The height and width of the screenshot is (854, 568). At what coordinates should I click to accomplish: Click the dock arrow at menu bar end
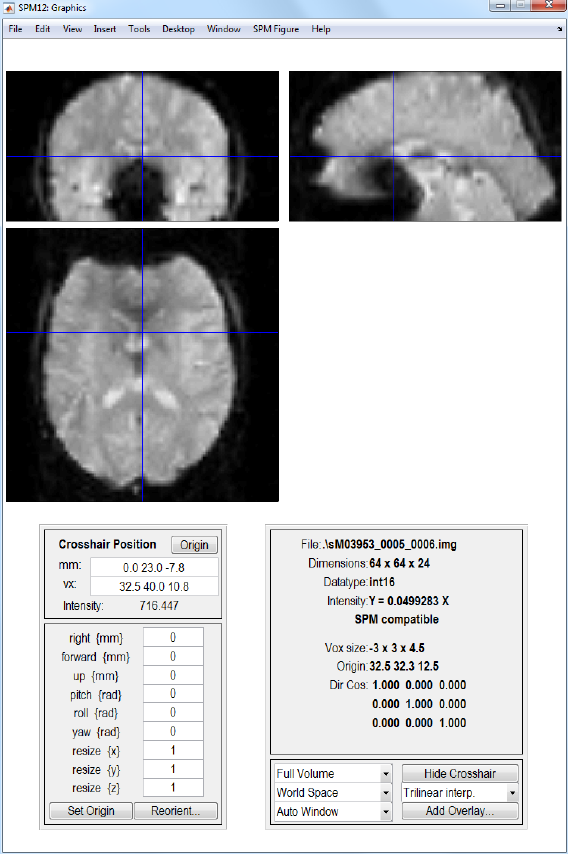tap(559, 29)
